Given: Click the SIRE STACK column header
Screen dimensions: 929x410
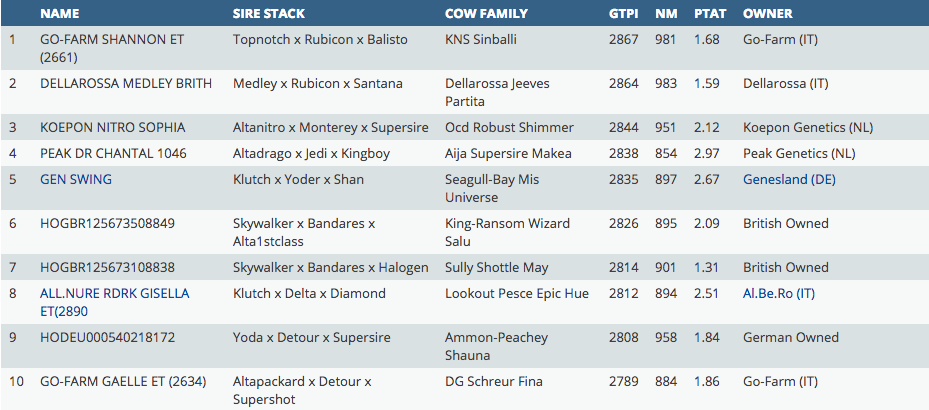Looking at the screenshot, I should 268,14.
